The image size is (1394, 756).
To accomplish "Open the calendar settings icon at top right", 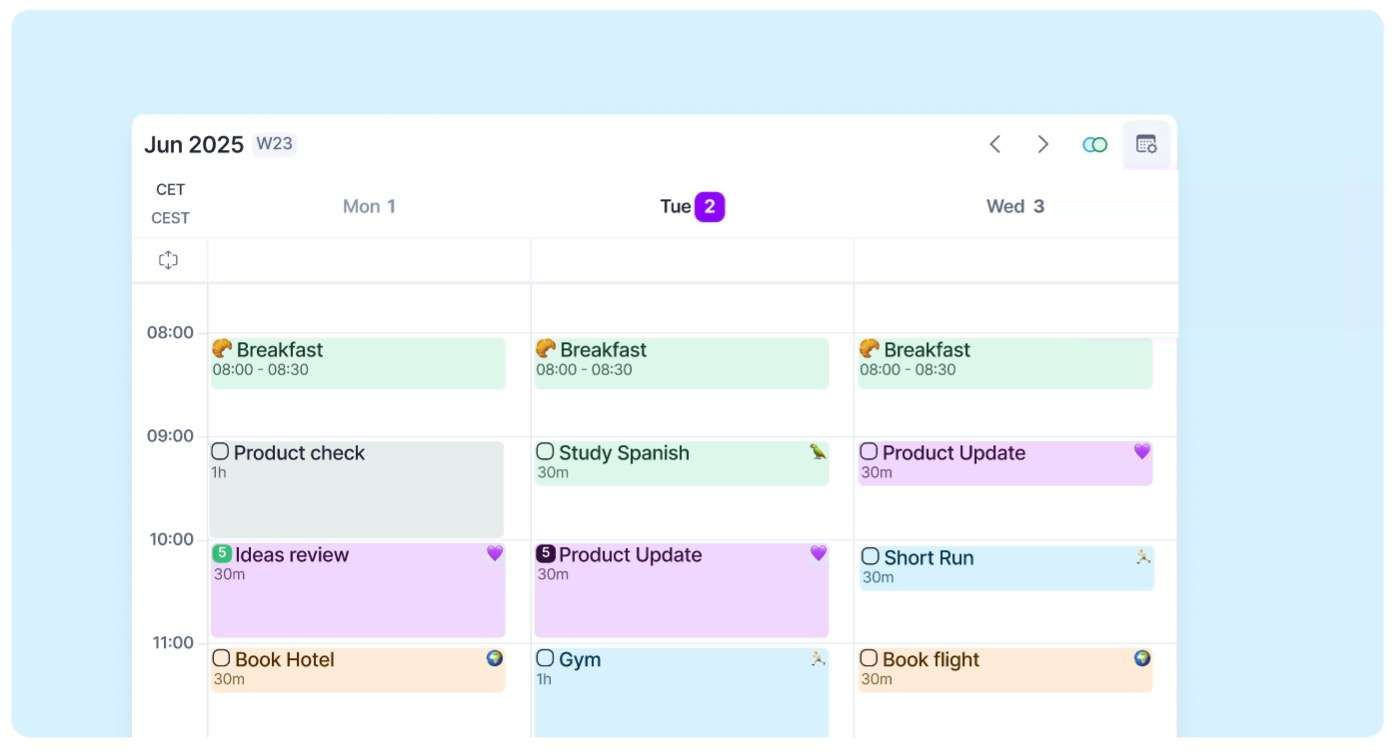I will (x=1146, y=144).
